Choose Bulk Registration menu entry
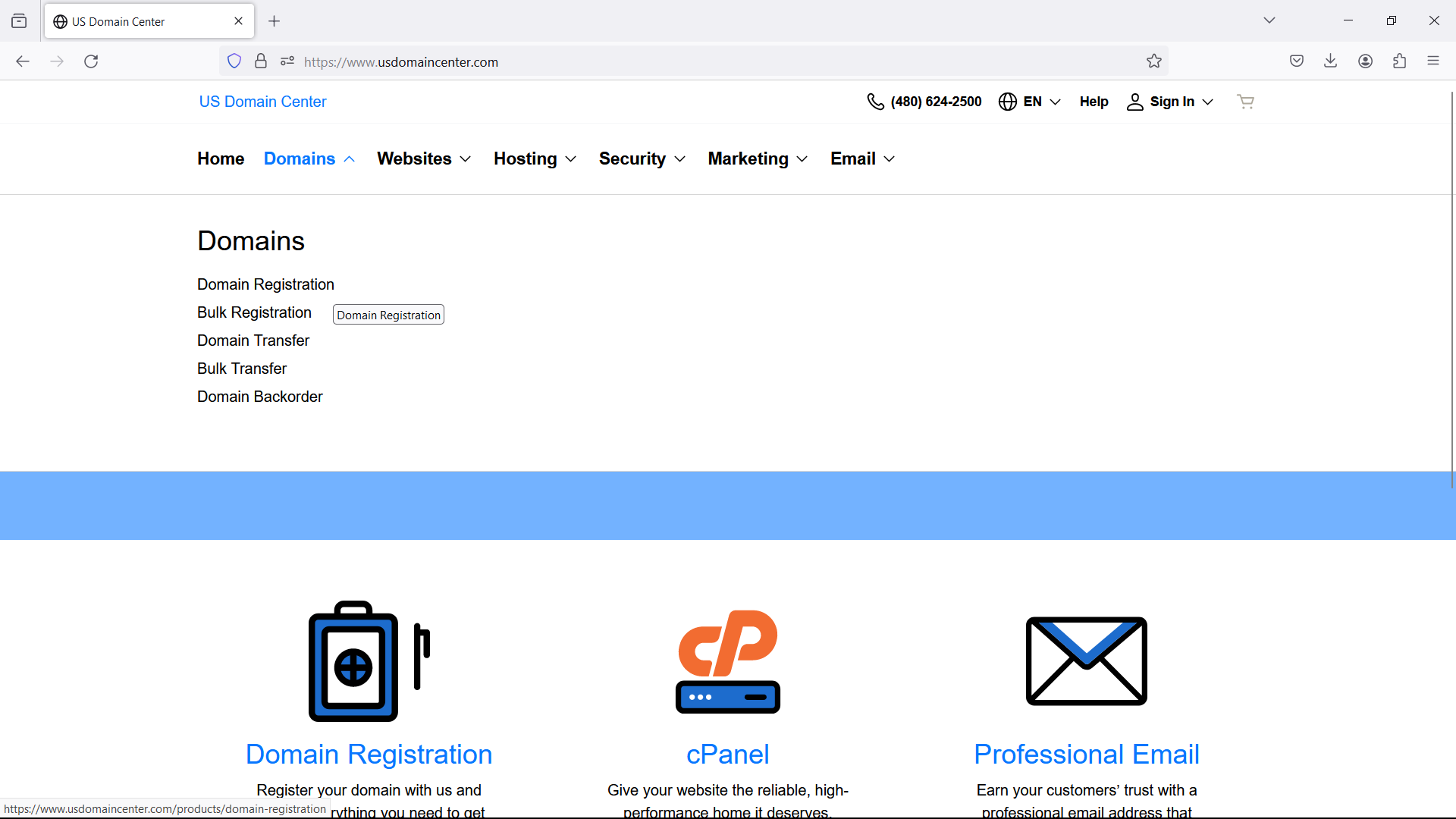 pos(254,312)
